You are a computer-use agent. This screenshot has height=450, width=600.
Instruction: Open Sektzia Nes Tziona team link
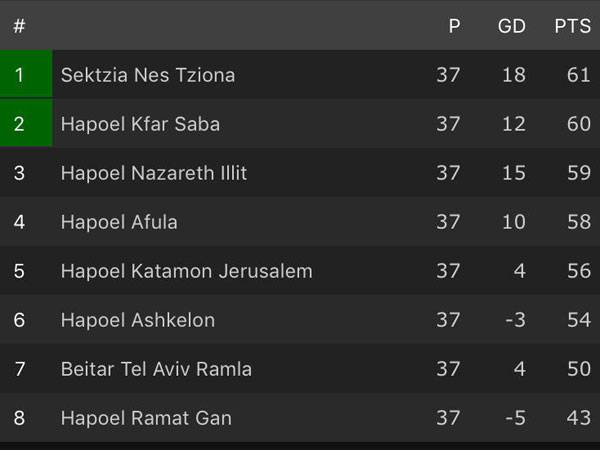pyautogui.click(x=148, y=75)
